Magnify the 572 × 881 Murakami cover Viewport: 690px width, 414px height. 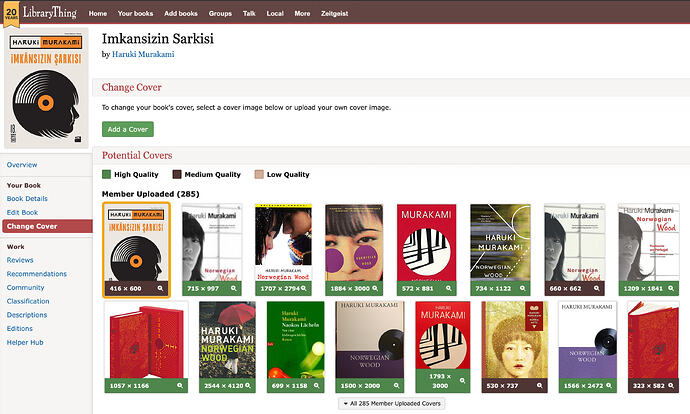click(448, 289)
